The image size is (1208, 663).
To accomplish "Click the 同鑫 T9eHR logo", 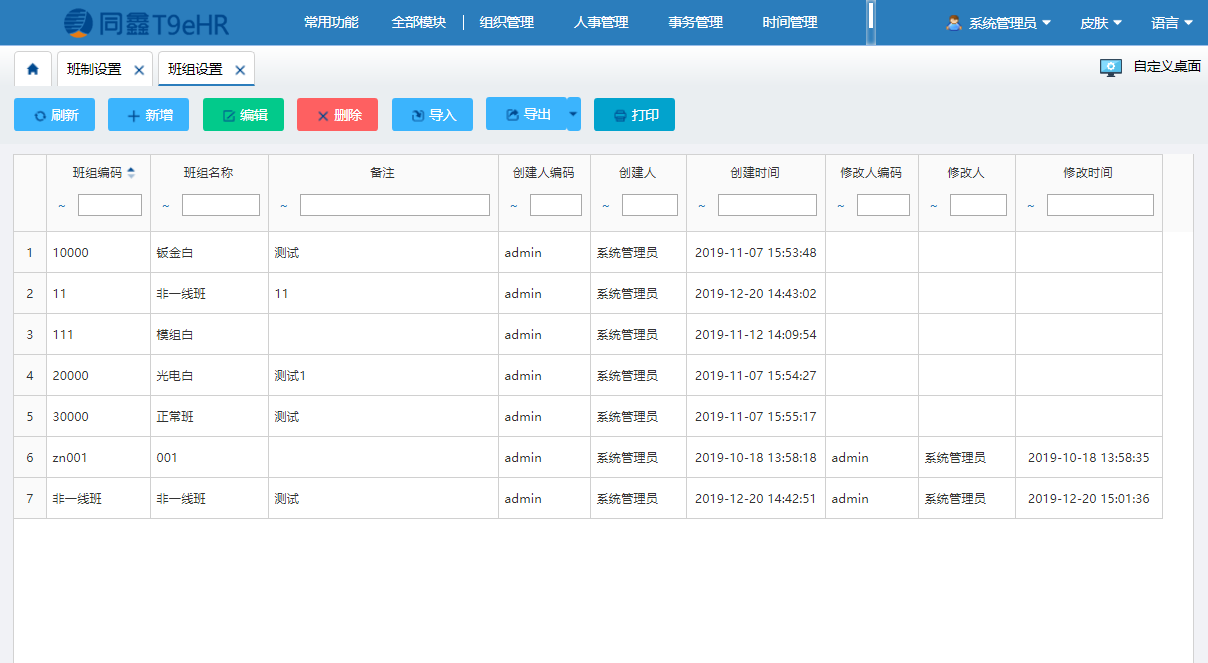I will click(146, 23).
